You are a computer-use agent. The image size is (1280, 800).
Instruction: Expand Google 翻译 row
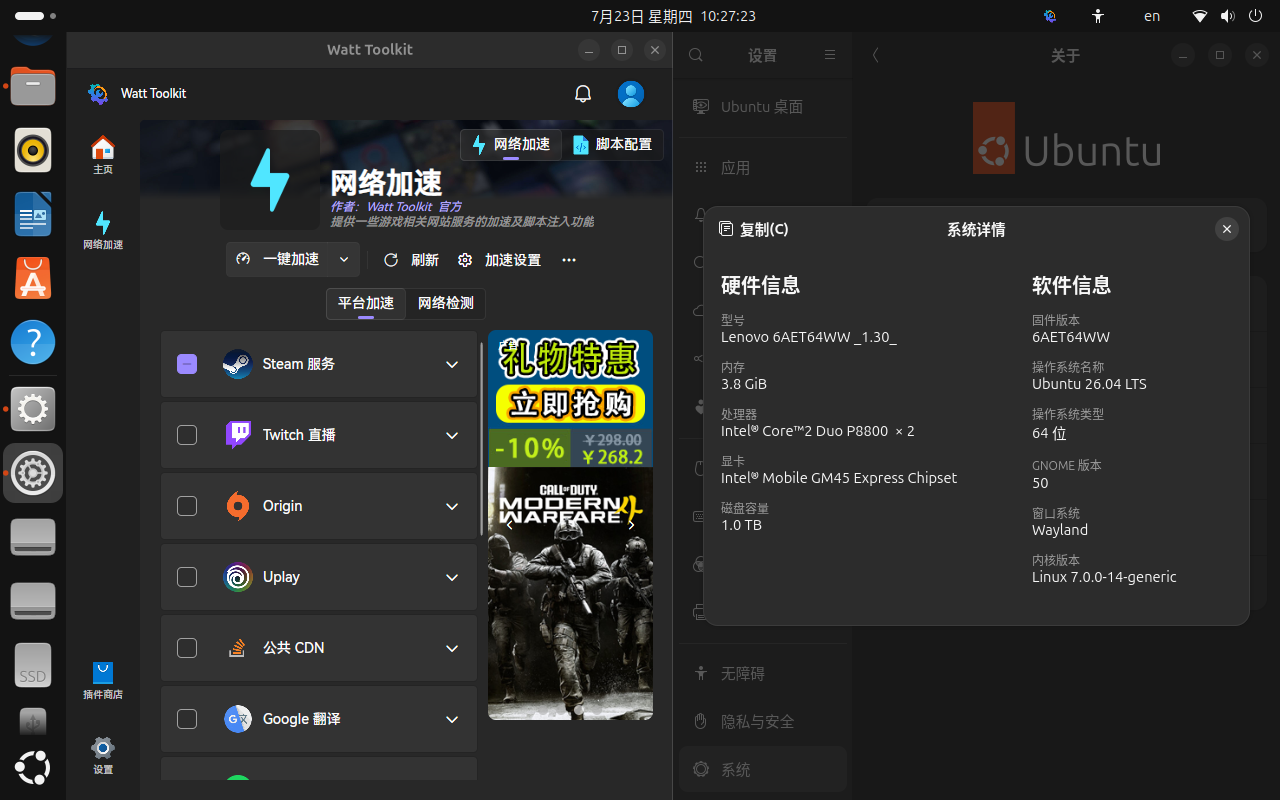(x=452, y=720)
